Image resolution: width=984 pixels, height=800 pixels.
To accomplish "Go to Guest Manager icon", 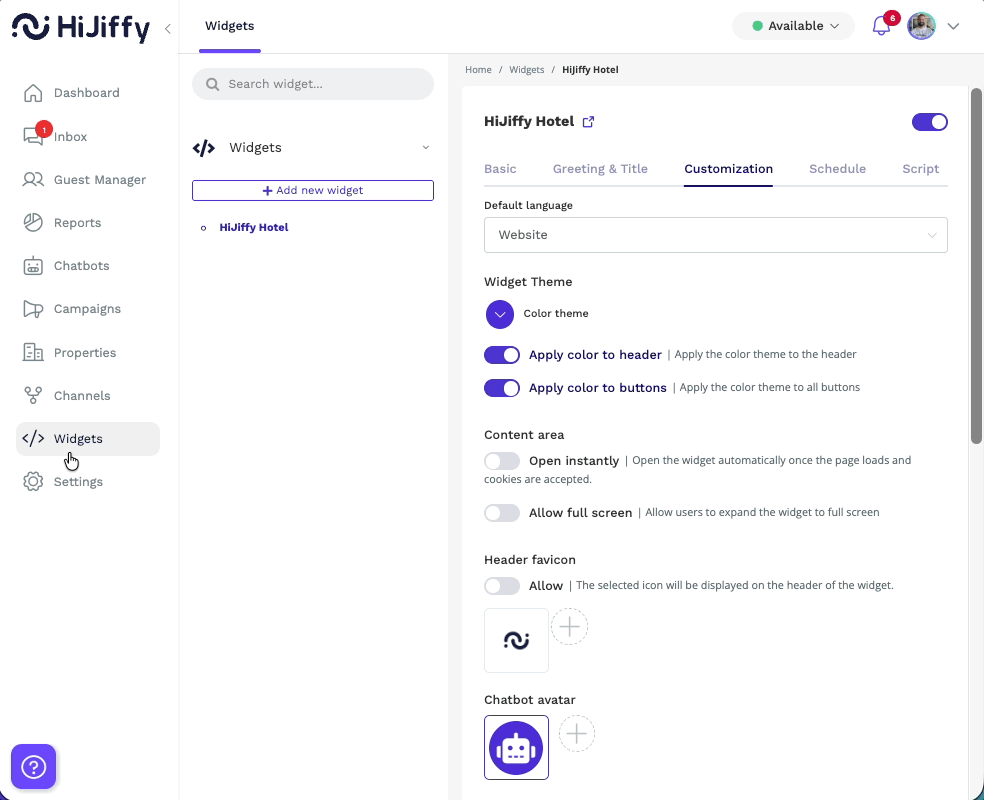I will tap(34, 180).
